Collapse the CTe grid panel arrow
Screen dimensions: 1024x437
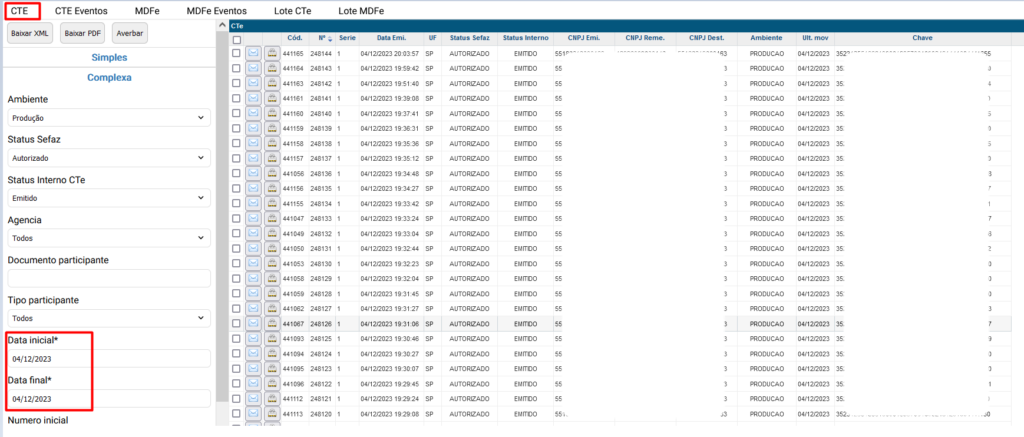(222, 23)
